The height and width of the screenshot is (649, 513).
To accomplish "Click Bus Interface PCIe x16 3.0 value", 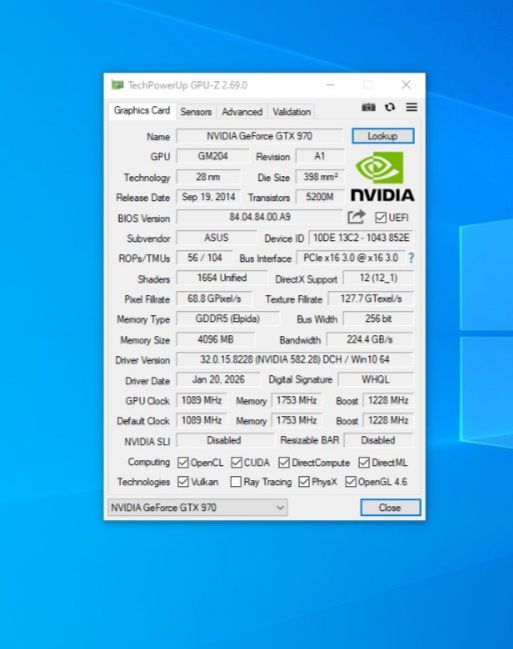I will pos(351,258).
